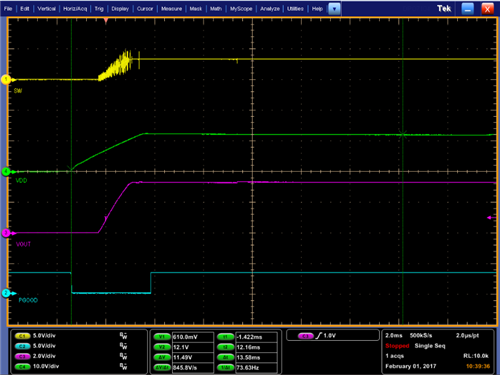Screen dimensions: 500x375
Task: Click the 2.0ms timebase readout
Action: (394, 335)
